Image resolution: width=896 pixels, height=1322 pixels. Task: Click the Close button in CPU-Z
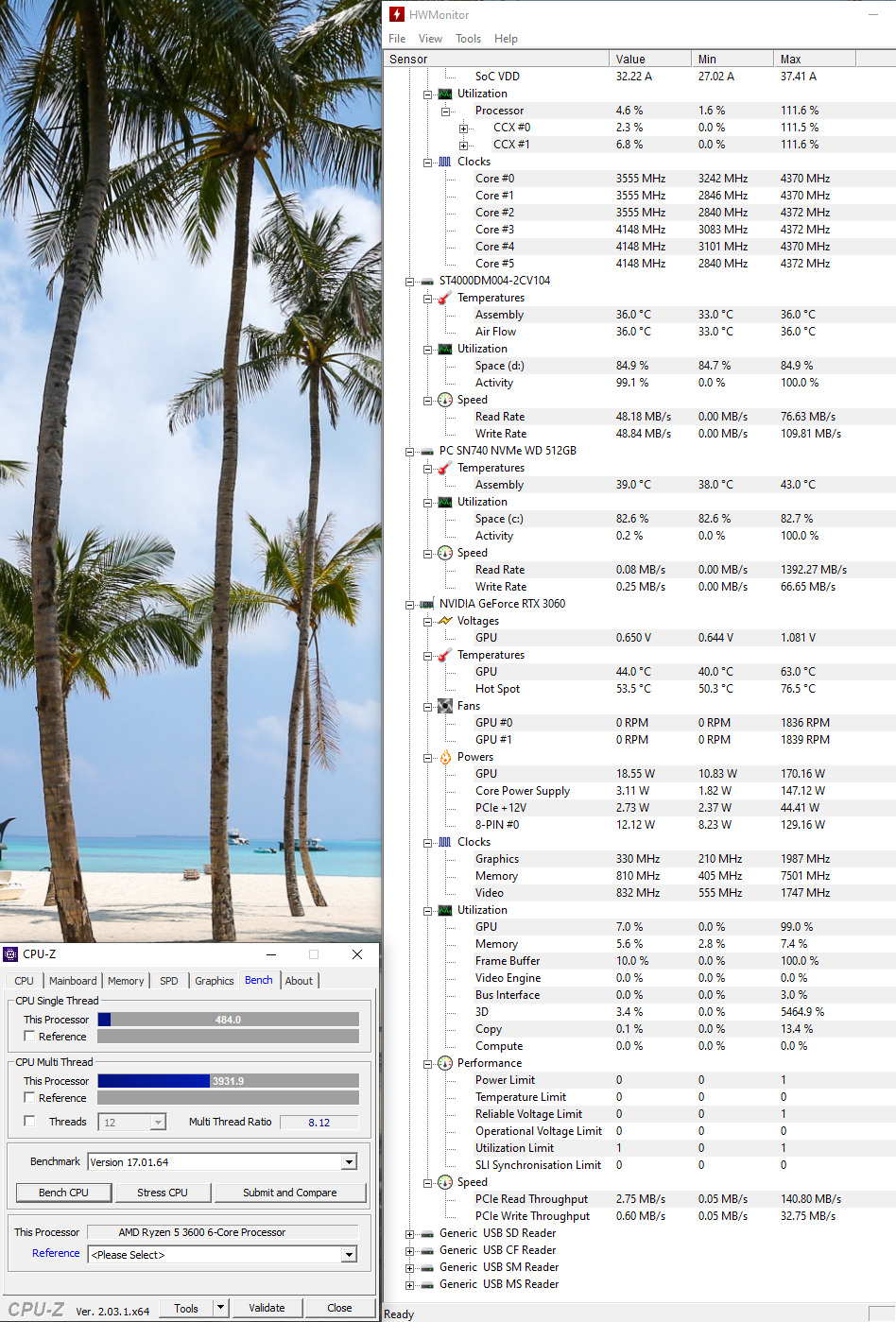pos(339,1308)
